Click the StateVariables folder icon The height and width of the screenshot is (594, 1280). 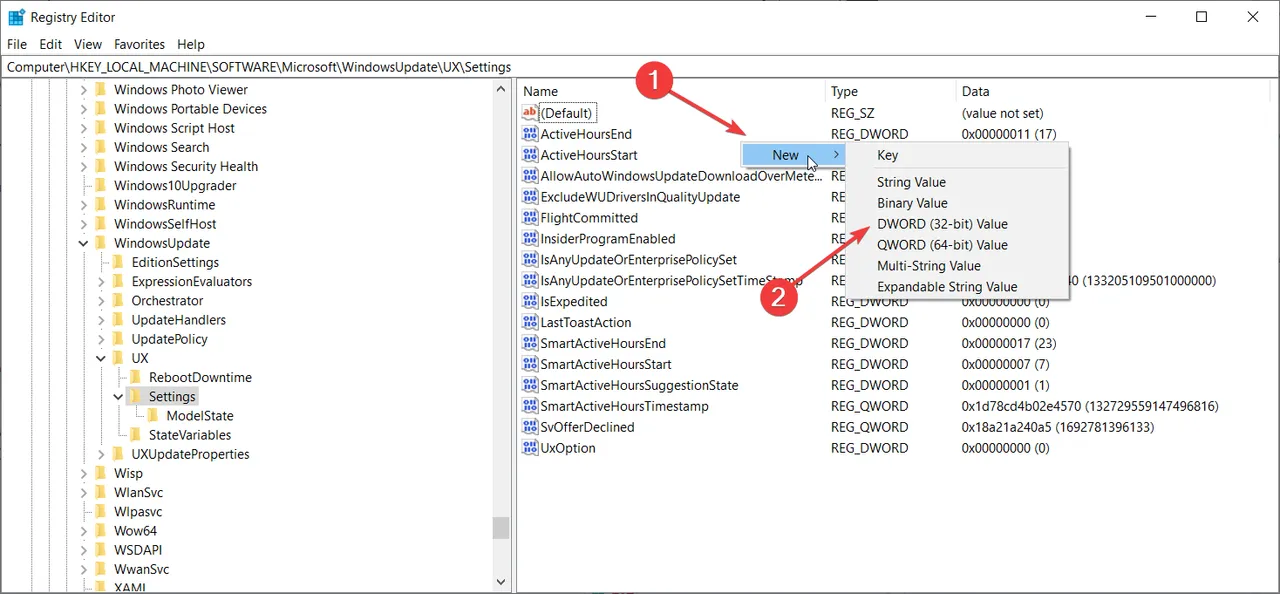pos(135,435)
